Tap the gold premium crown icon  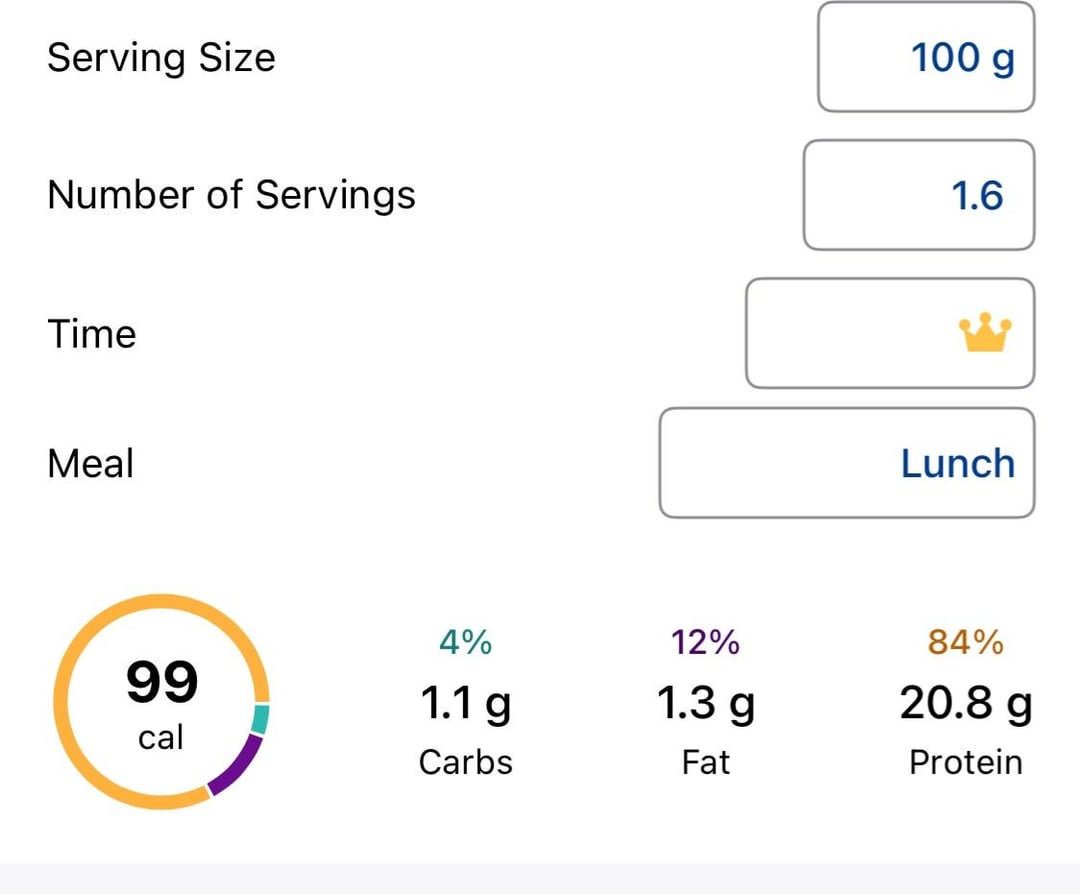[x=985, y=333]
